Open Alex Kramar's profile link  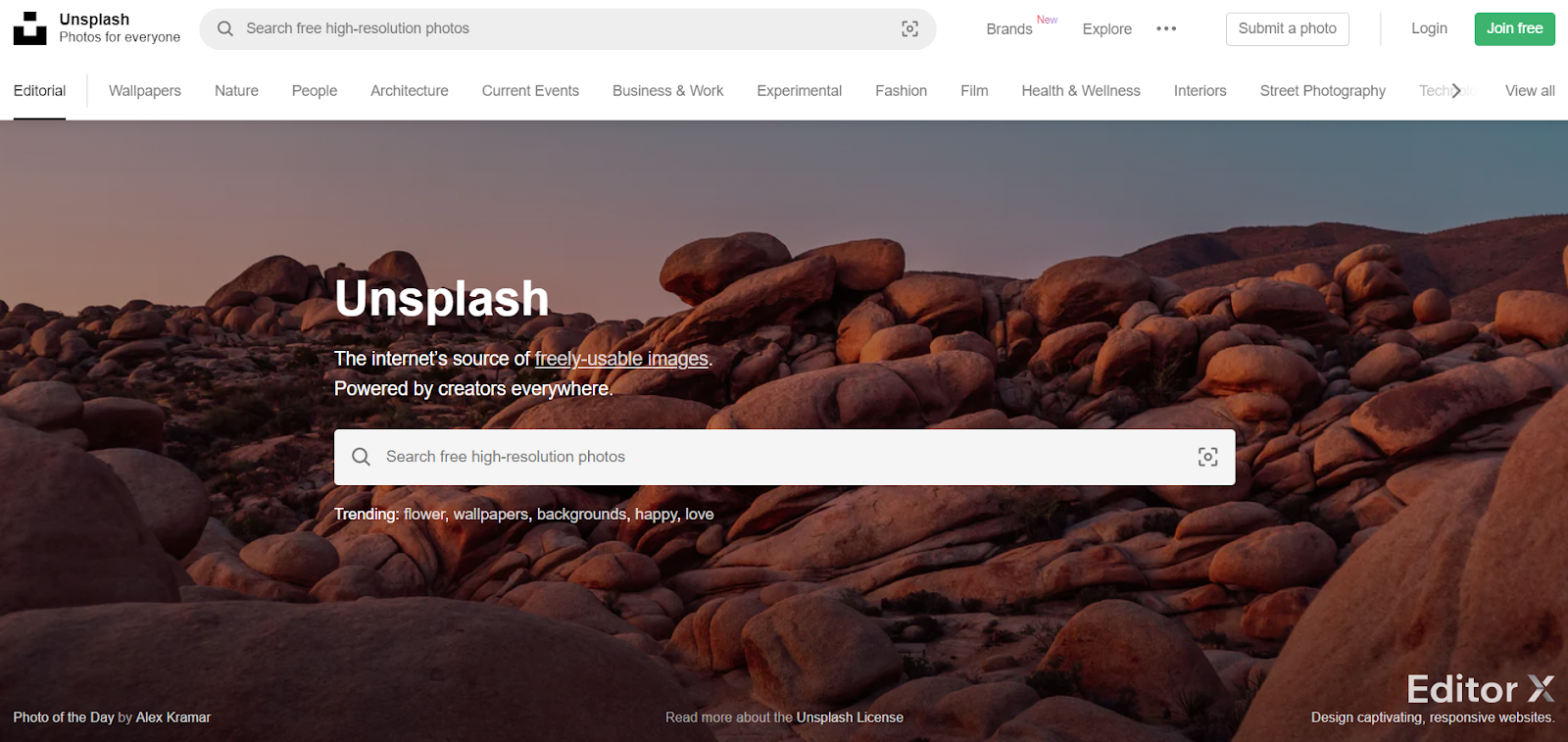(x=173, y=717)
